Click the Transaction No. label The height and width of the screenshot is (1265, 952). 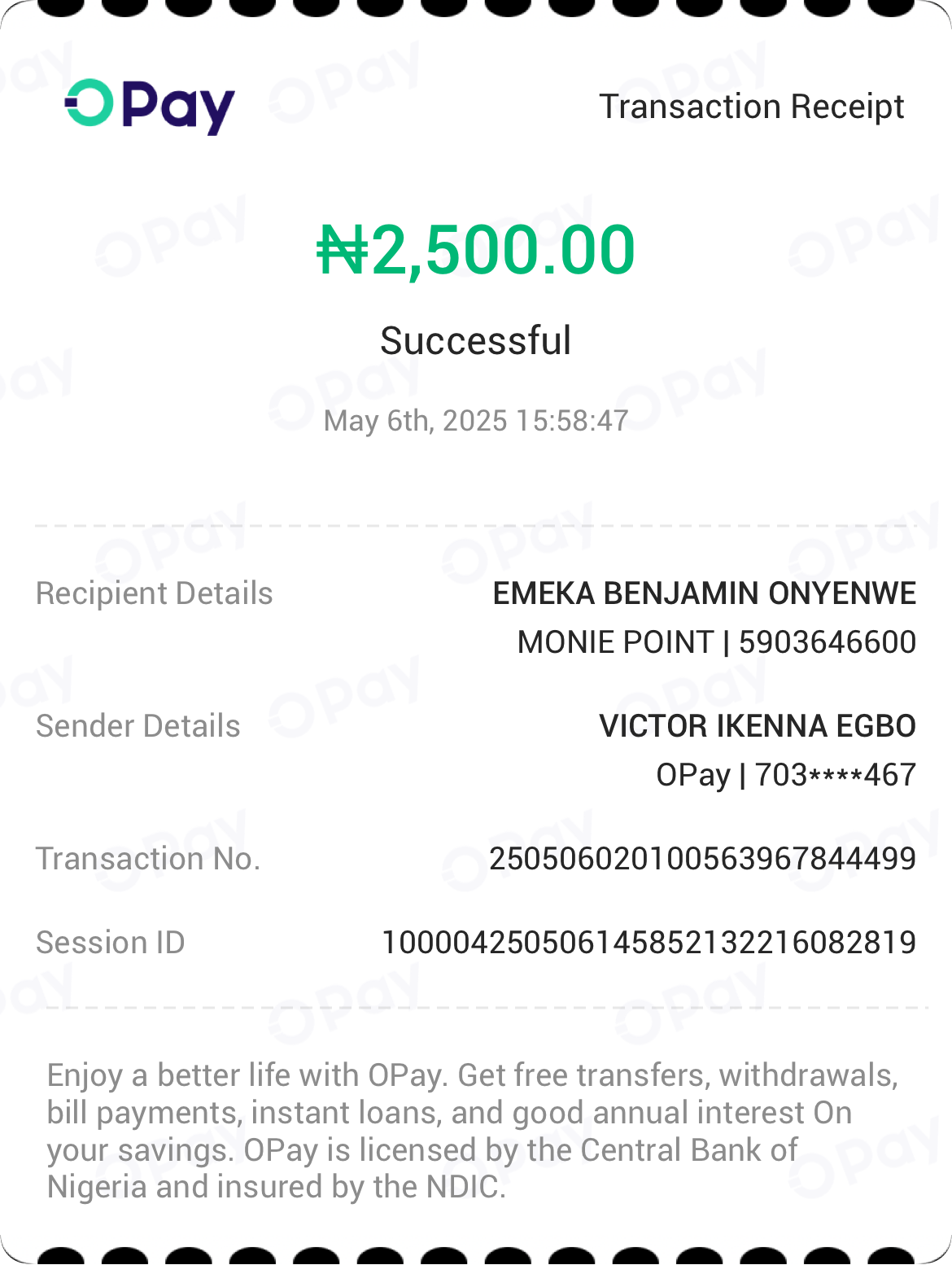coord(148,859)
